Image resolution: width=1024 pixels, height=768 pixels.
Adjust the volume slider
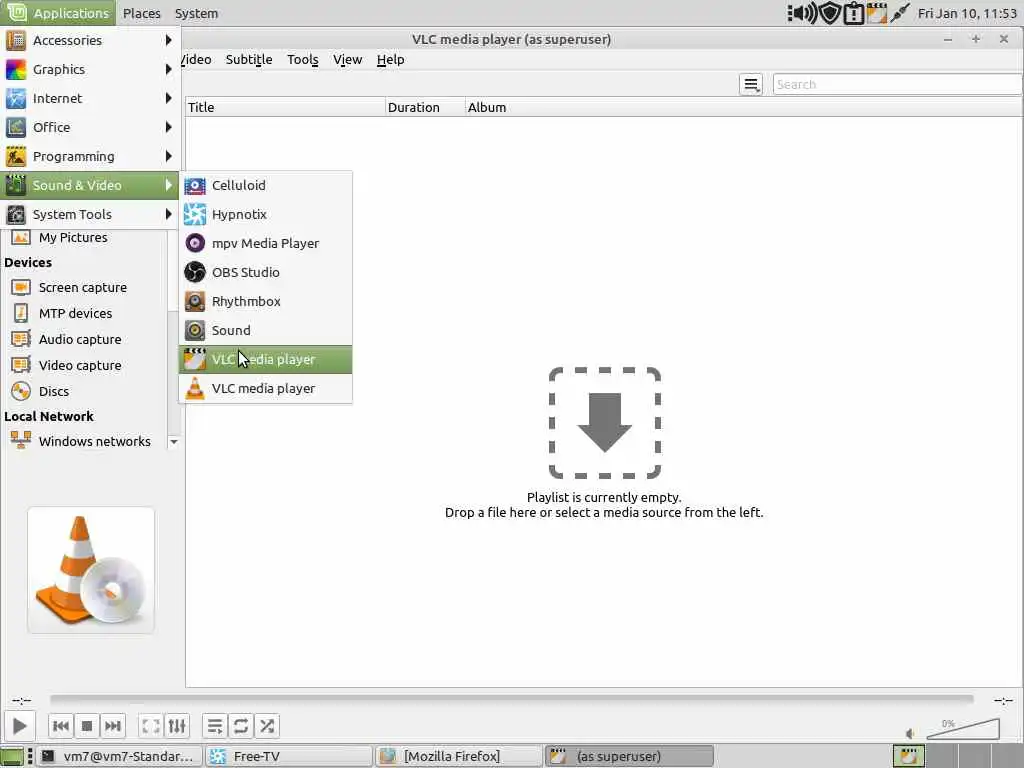[x=963, y=729]
